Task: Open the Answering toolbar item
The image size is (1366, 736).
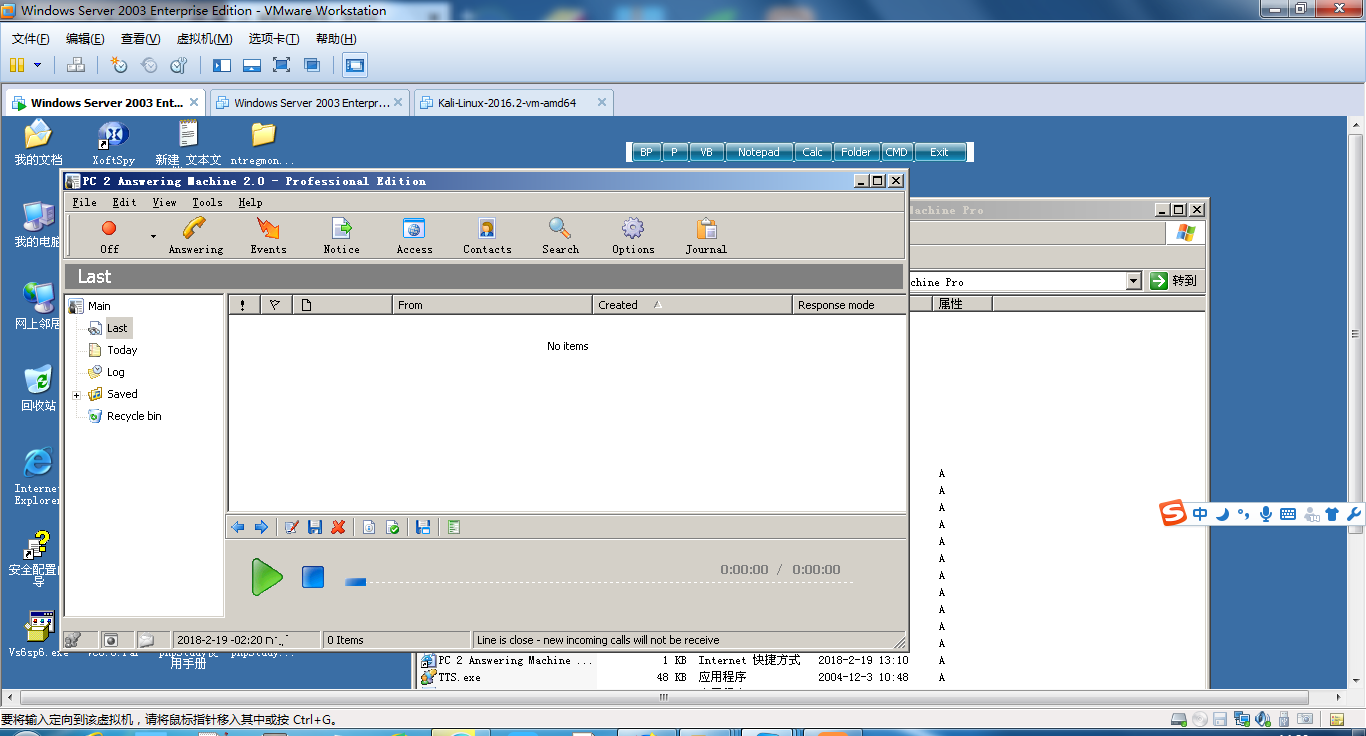Action: pyautogui.click(x=196, y=236)
